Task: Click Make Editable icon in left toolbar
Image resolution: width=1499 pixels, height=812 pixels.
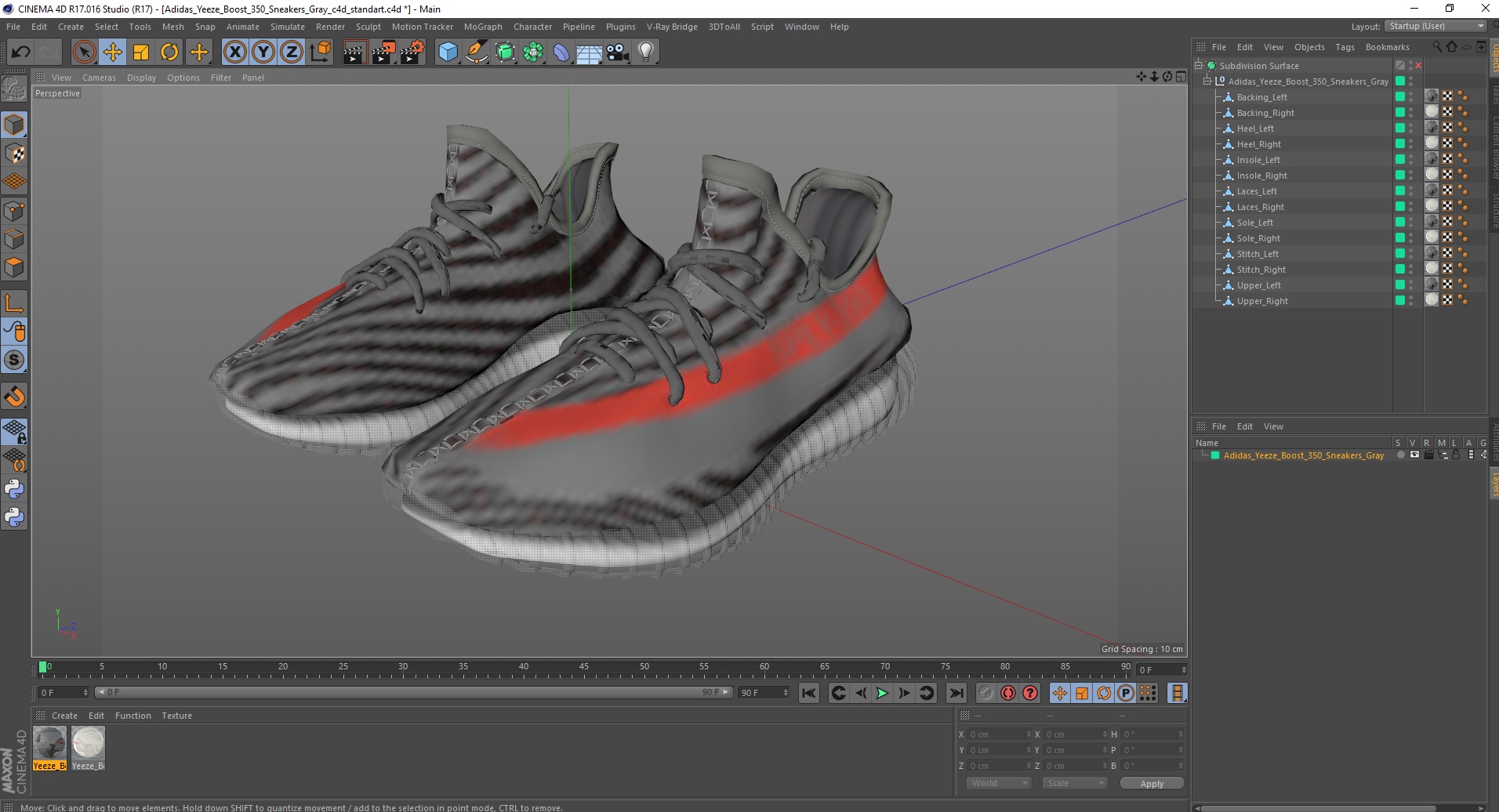Action: [14, 90]
